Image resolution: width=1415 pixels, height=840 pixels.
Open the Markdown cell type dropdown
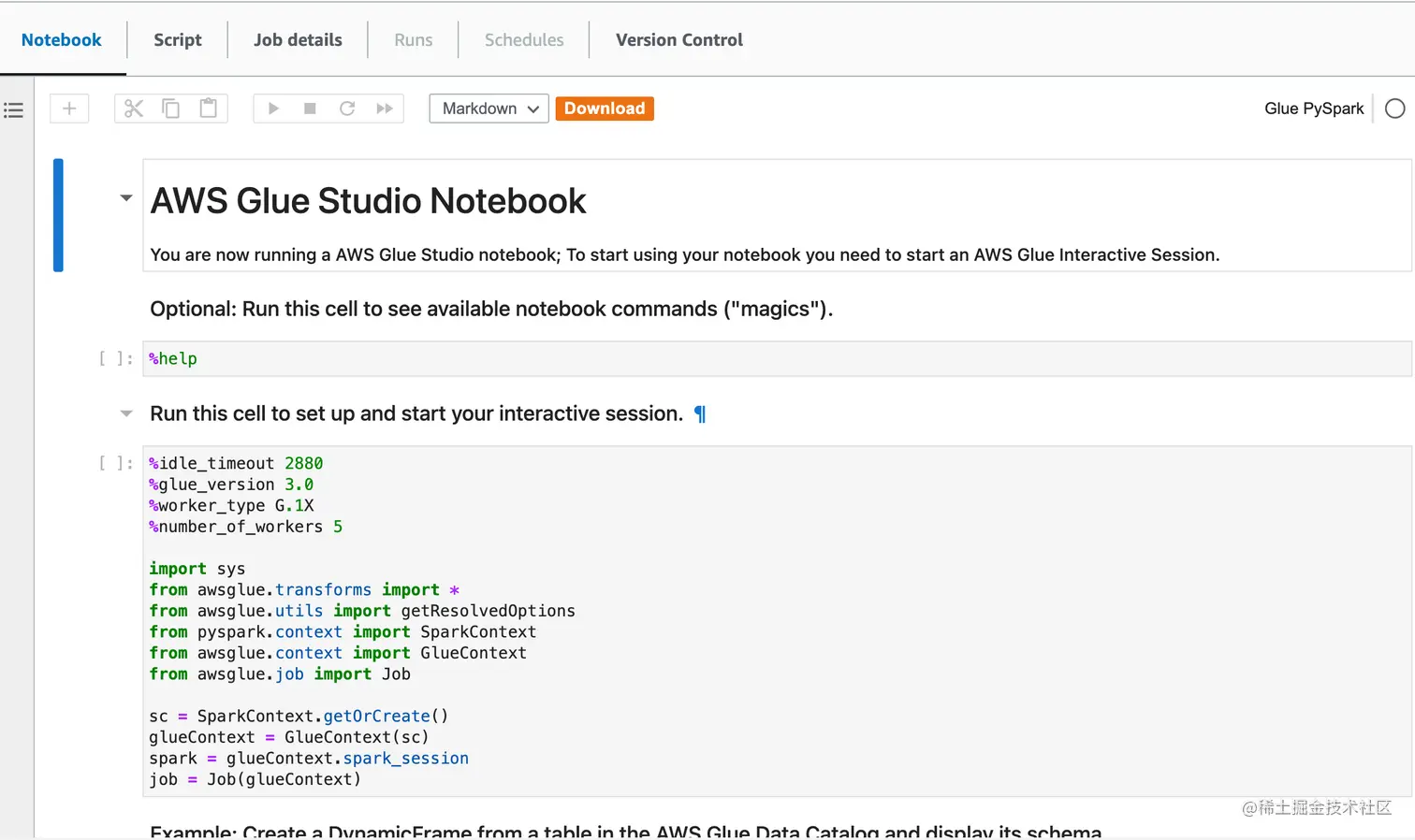489,109
